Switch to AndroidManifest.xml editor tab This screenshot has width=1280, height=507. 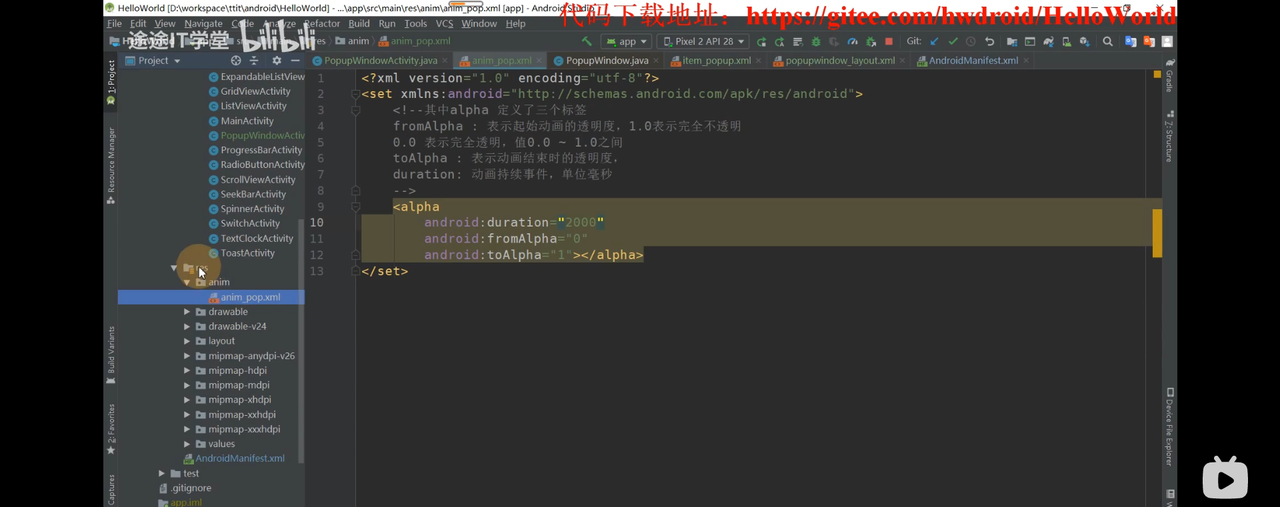(x=973, y=60)
